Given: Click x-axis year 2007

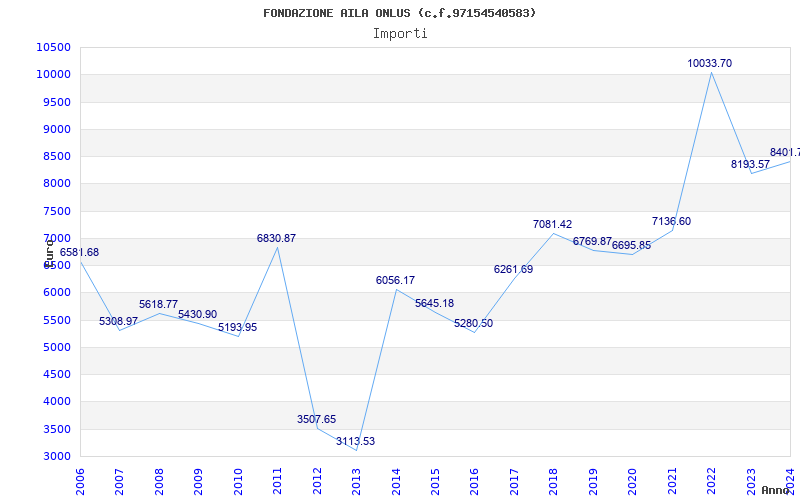Looking at the screenshot, I should (119, 482).
